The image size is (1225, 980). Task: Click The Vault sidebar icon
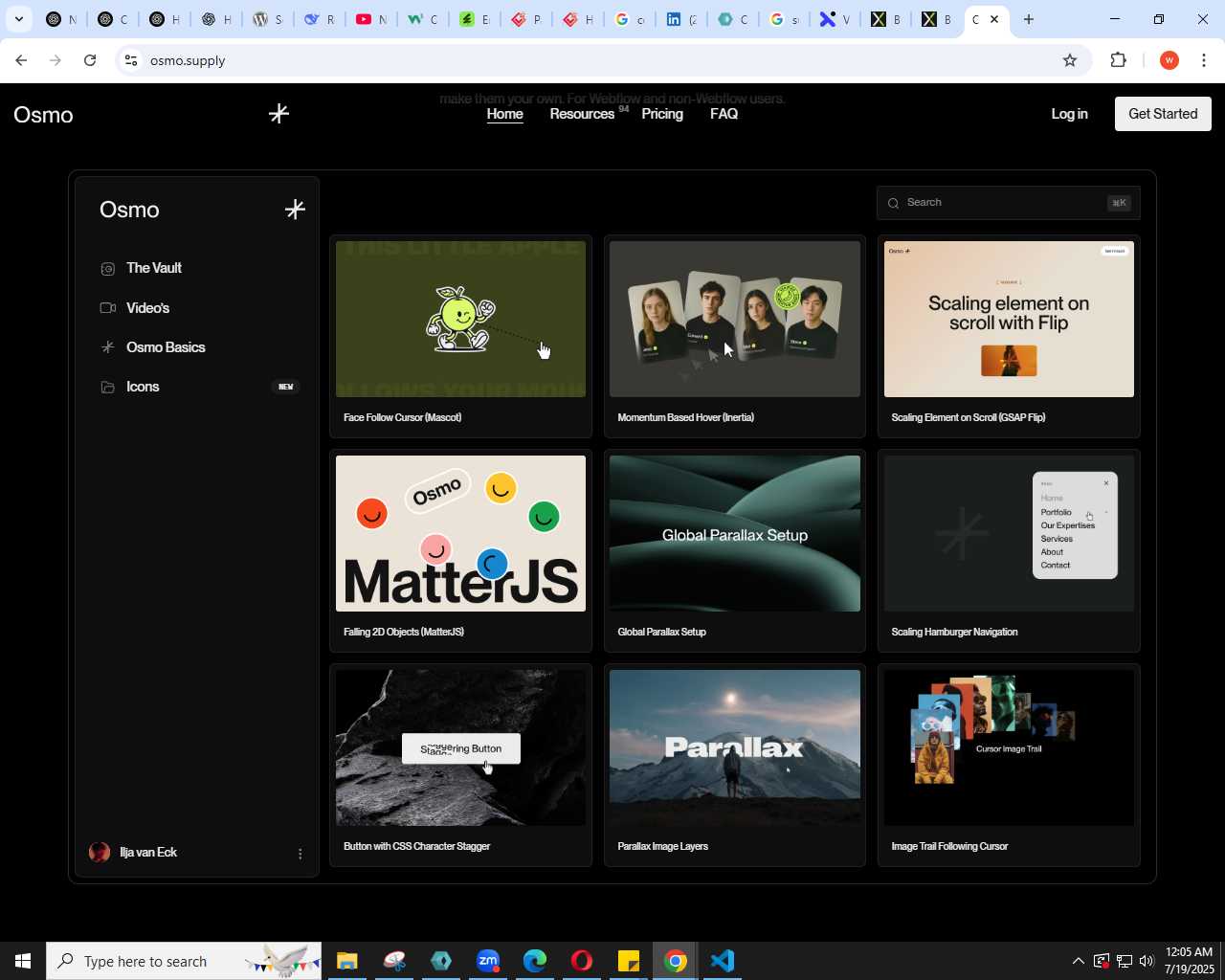(108, 269)
